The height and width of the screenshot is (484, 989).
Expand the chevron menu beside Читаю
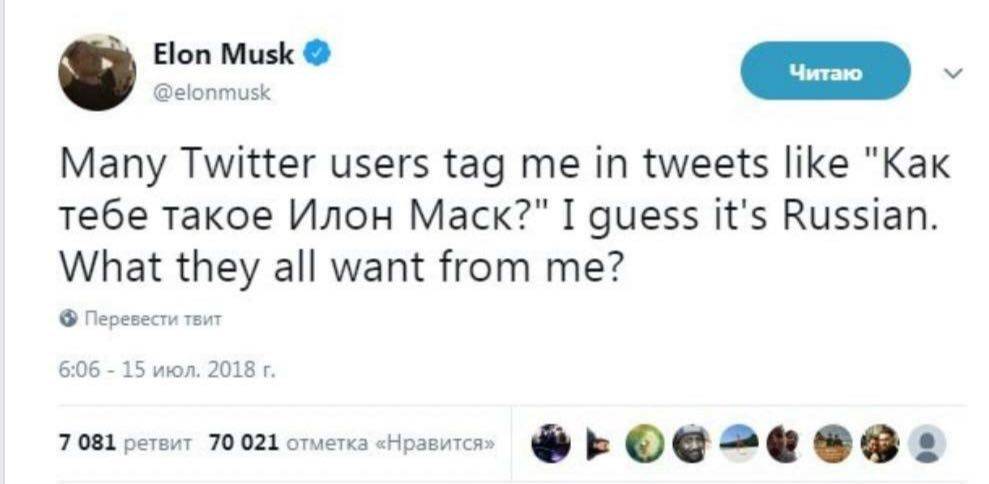click(x=955, y=74)
